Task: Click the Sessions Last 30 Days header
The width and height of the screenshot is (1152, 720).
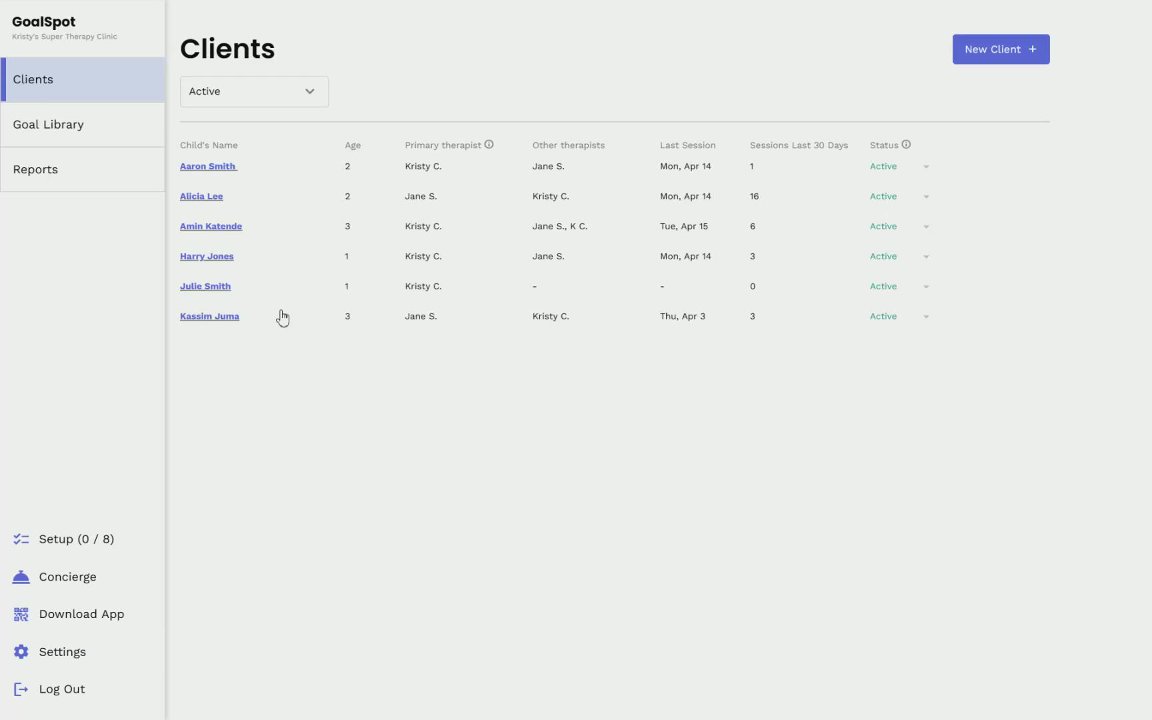Action: [798, 145]
